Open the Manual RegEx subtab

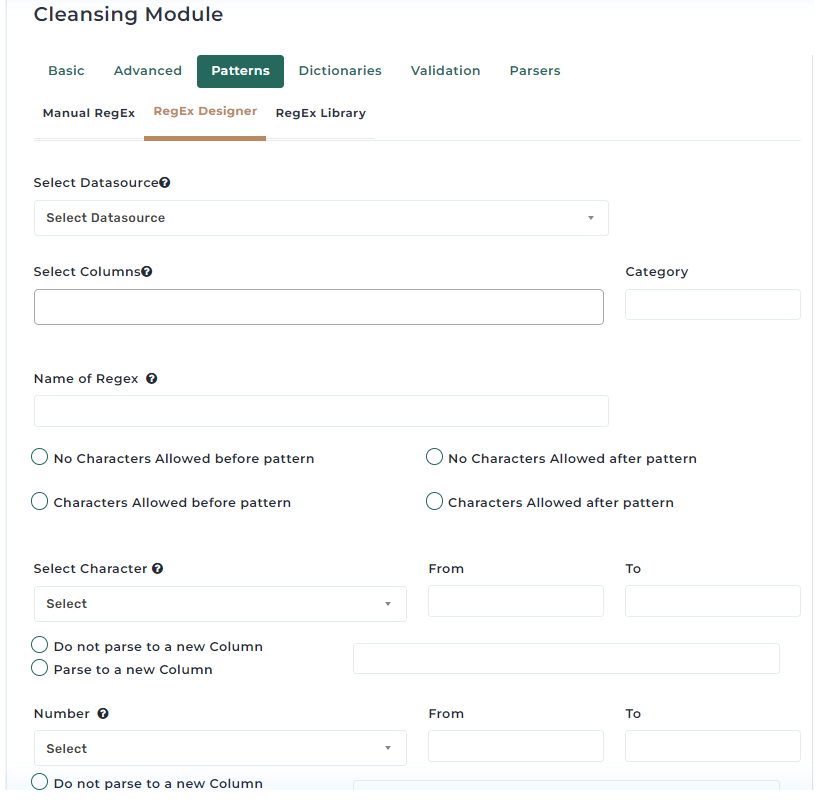89,113
